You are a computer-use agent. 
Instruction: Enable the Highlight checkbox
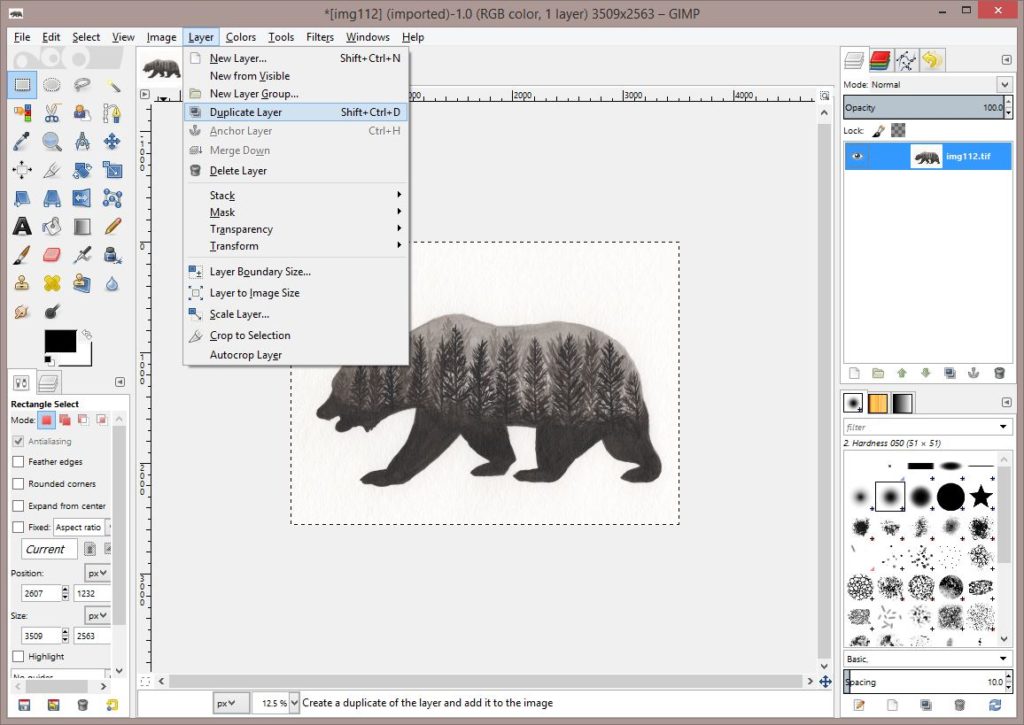(18, 656)
